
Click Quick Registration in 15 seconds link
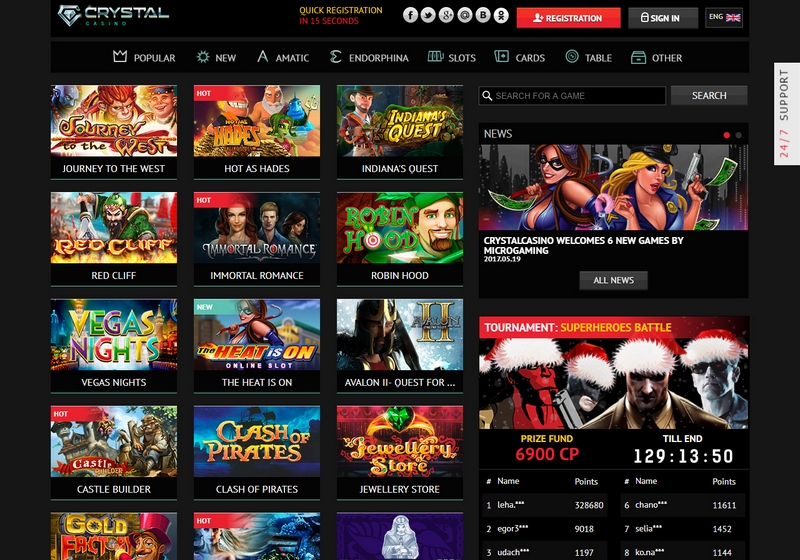point(340,15)
